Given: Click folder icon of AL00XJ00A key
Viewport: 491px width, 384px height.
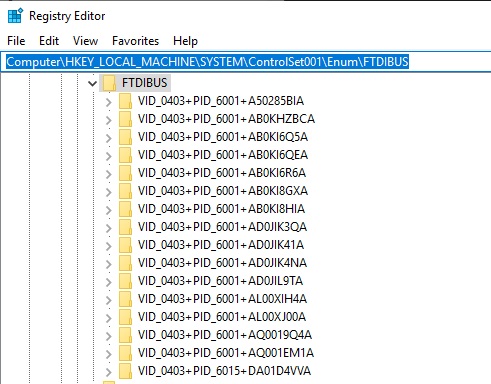Looking at the screenshot, I should click(125, 317).
